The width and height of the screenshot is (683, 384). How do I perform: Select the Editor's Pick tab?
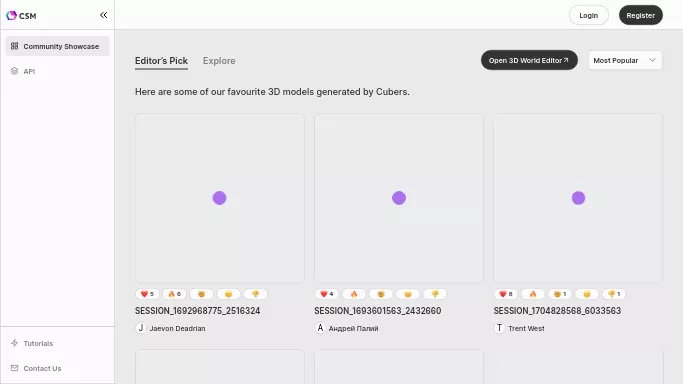point(161,61)
